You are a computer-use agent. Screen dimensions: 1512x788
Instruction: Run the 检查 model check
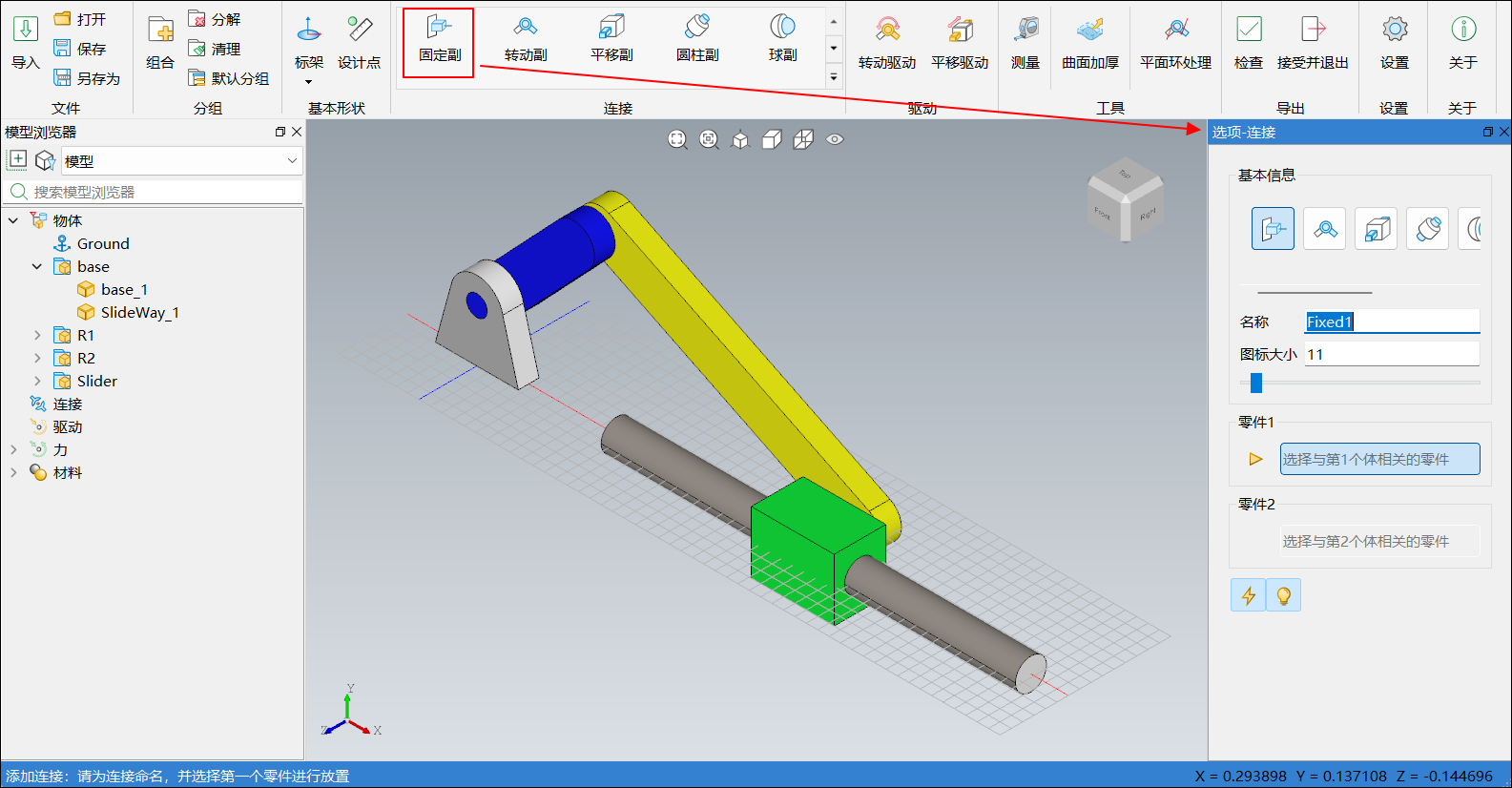click(1248, 43)
